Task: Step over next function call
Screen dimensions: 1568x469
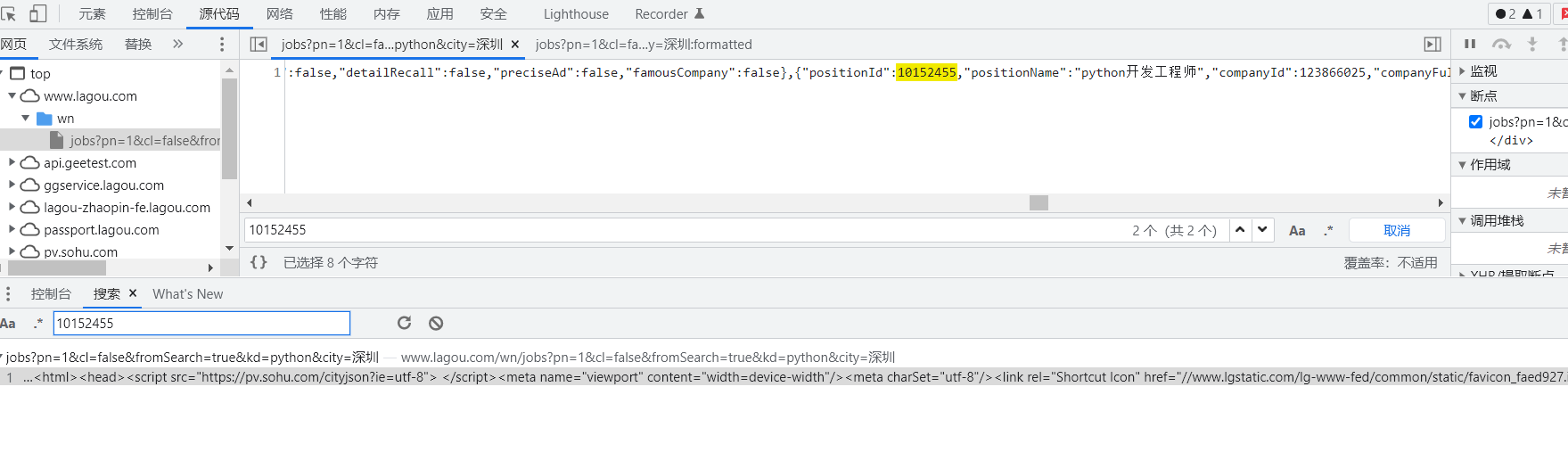Action: (x=1502, y=44)
